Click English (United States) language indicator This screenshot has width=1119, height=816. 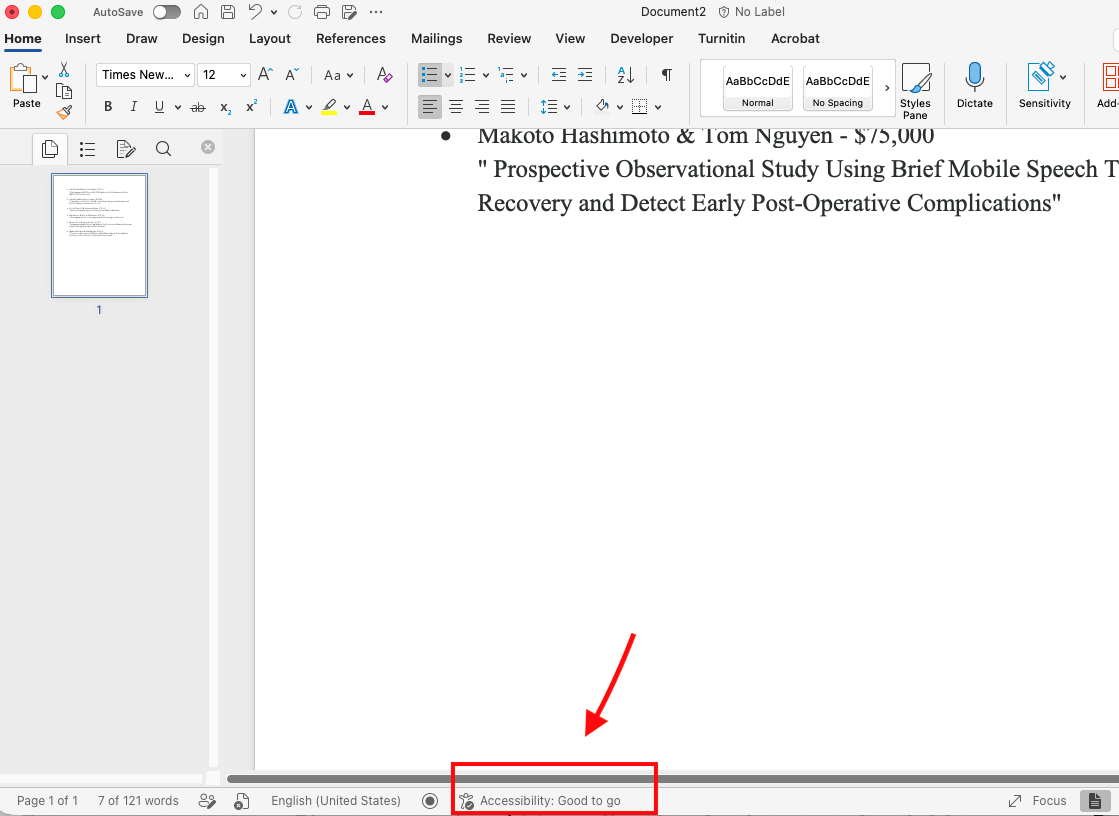tap(335, 801)
